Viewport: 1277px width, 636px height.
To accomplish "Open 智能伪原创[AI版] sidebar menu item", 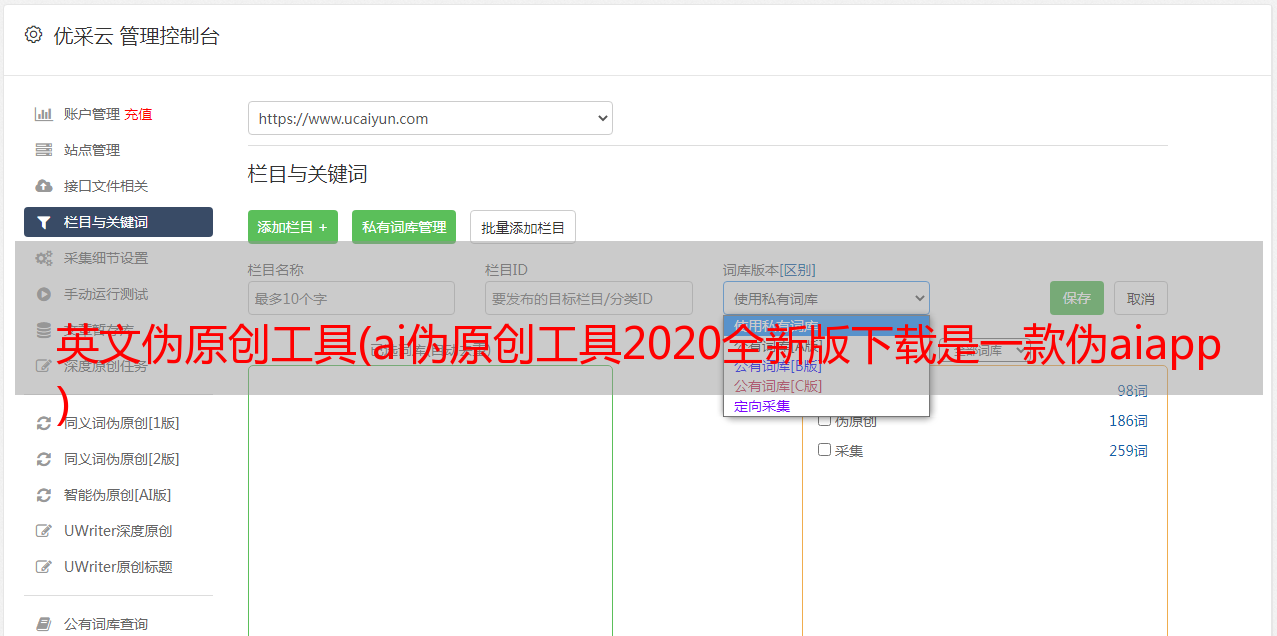I will click(x=118, y=495).
